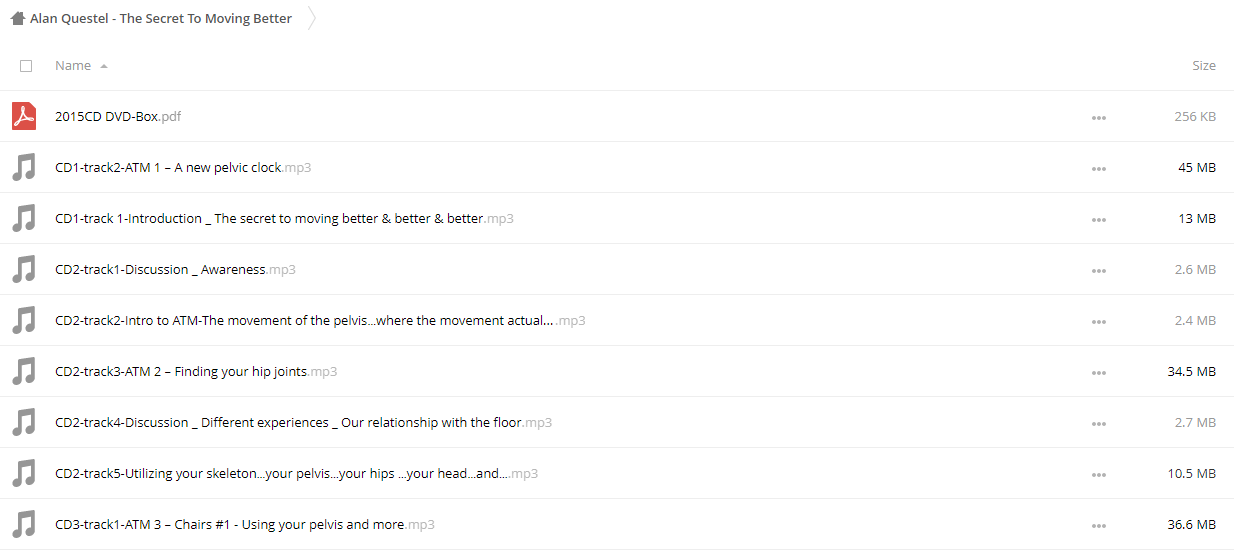Open three-dot menu for CD1-track 1-Introduction
Screen dimensions: 1234x554
[1099, 220]
